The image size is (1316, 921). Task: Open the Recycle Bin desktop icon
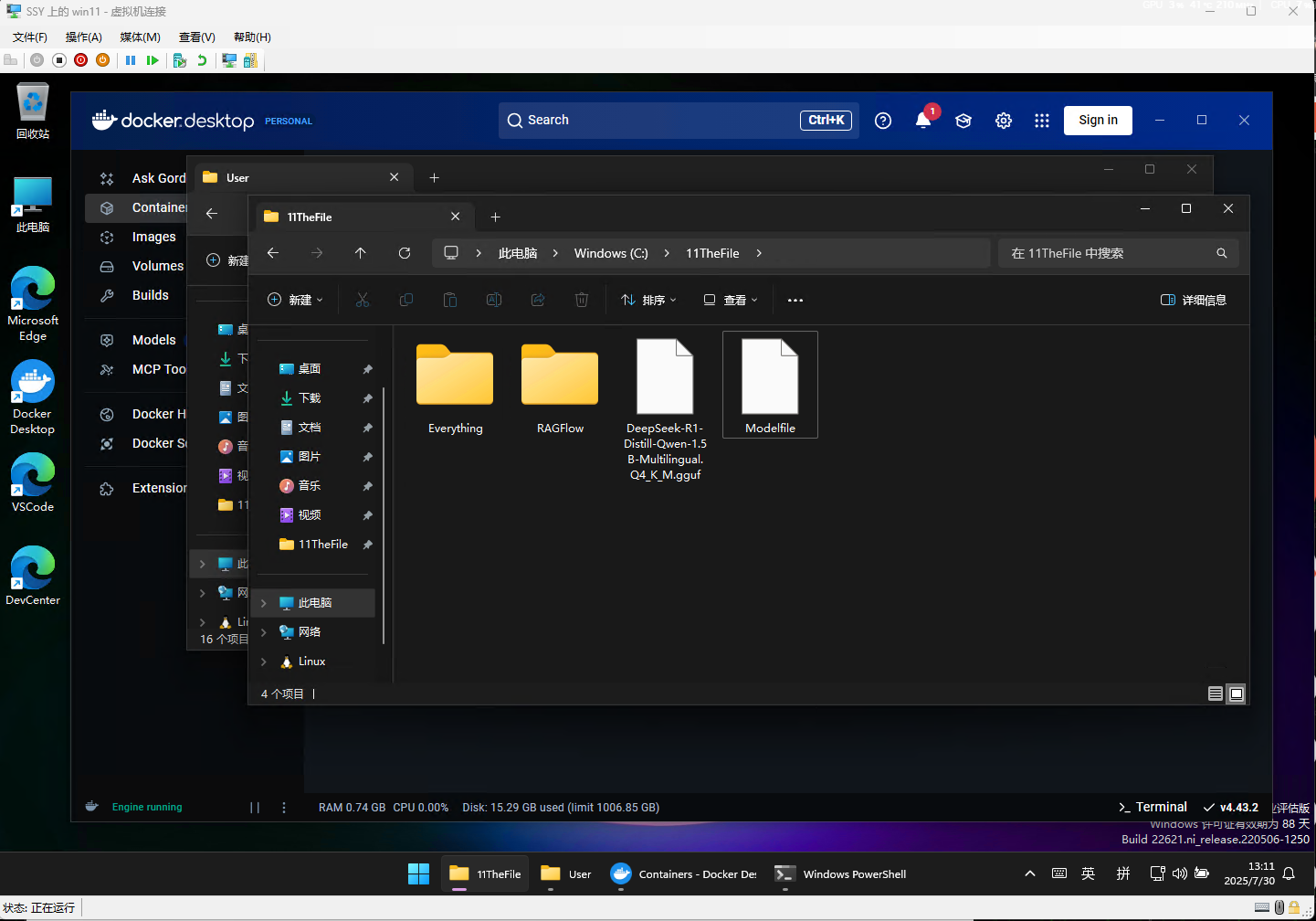33,111
